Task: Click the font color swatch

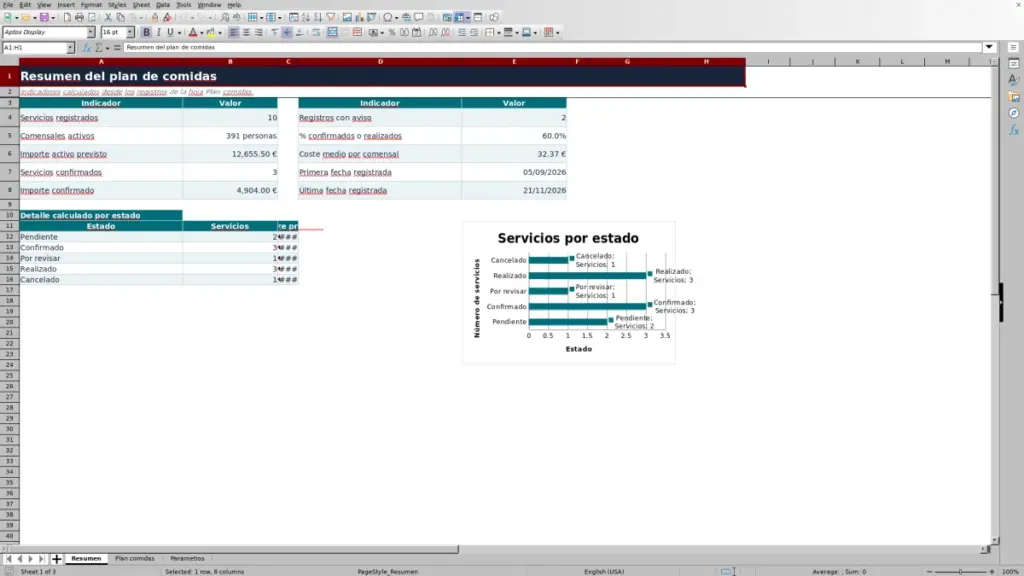Action: [193, 33]
